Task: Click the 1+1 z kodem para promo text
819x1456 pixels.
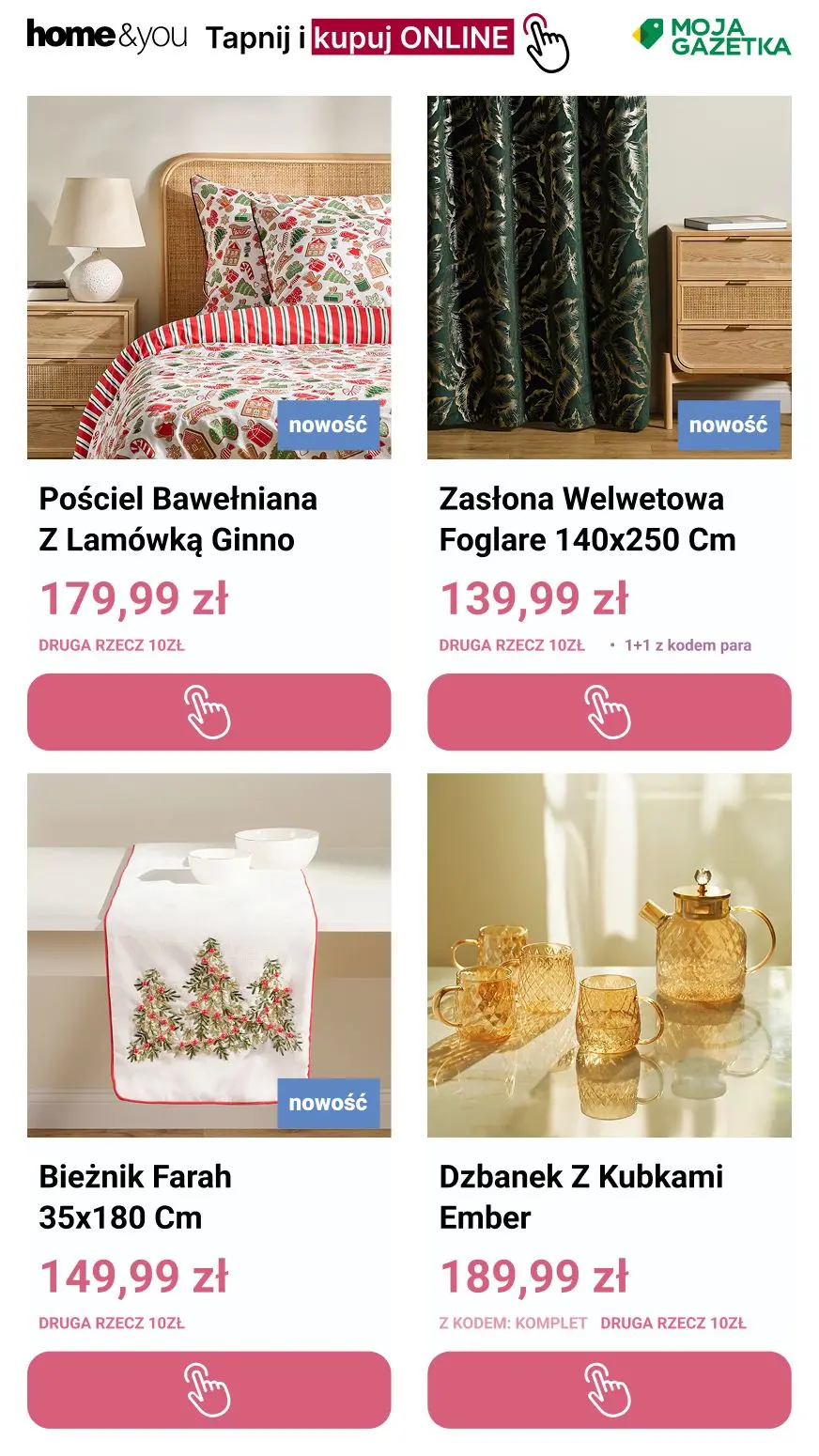Action: 688,645
